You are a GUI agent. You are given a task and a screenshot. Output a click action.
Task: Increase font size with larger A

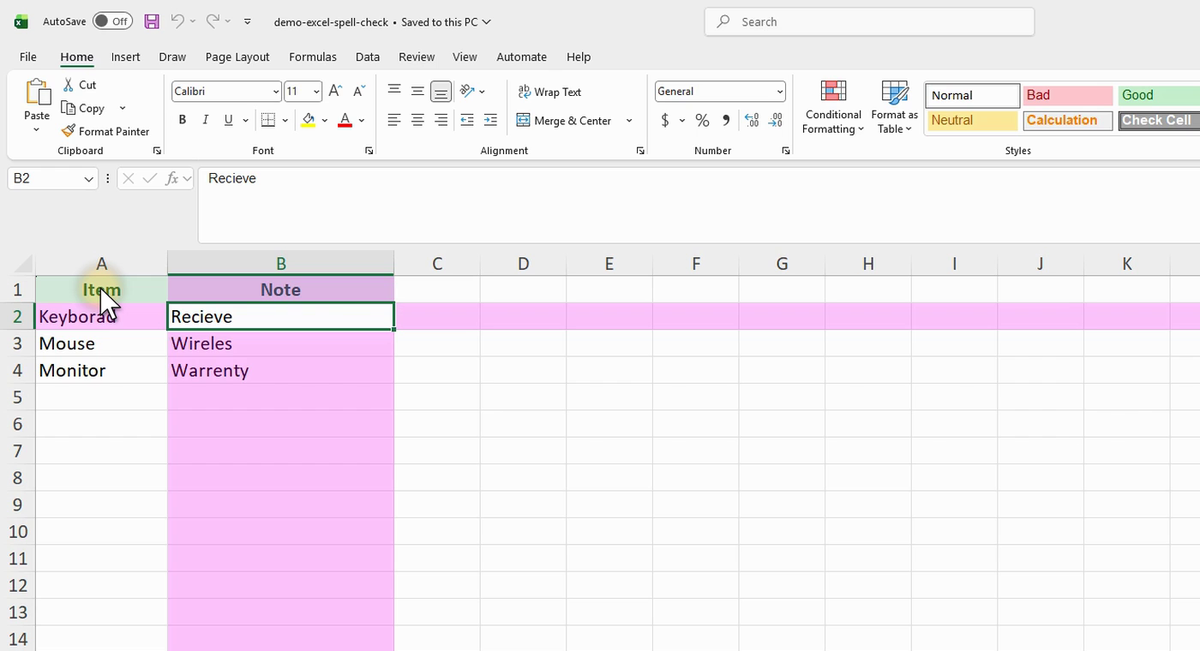(336, 91)
